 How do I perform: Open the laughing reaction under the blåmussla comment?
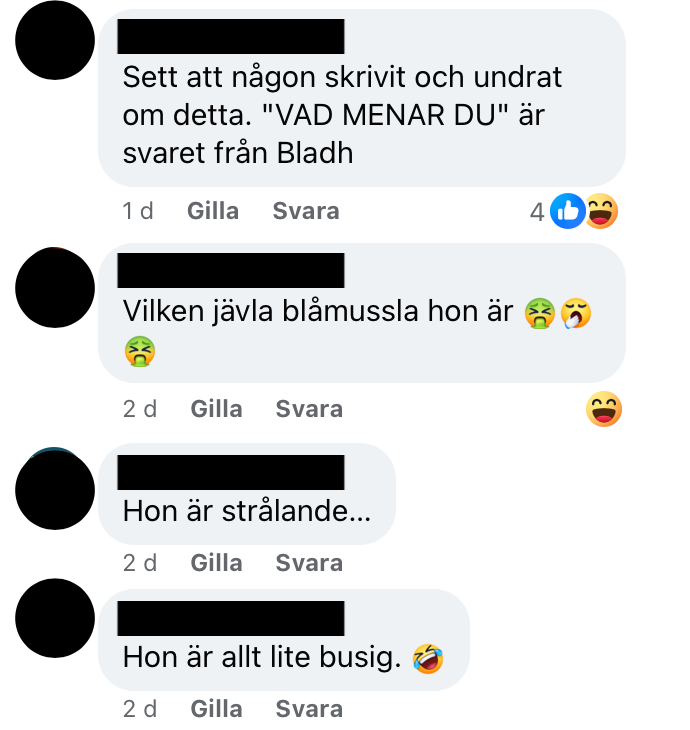pos(603,409)
